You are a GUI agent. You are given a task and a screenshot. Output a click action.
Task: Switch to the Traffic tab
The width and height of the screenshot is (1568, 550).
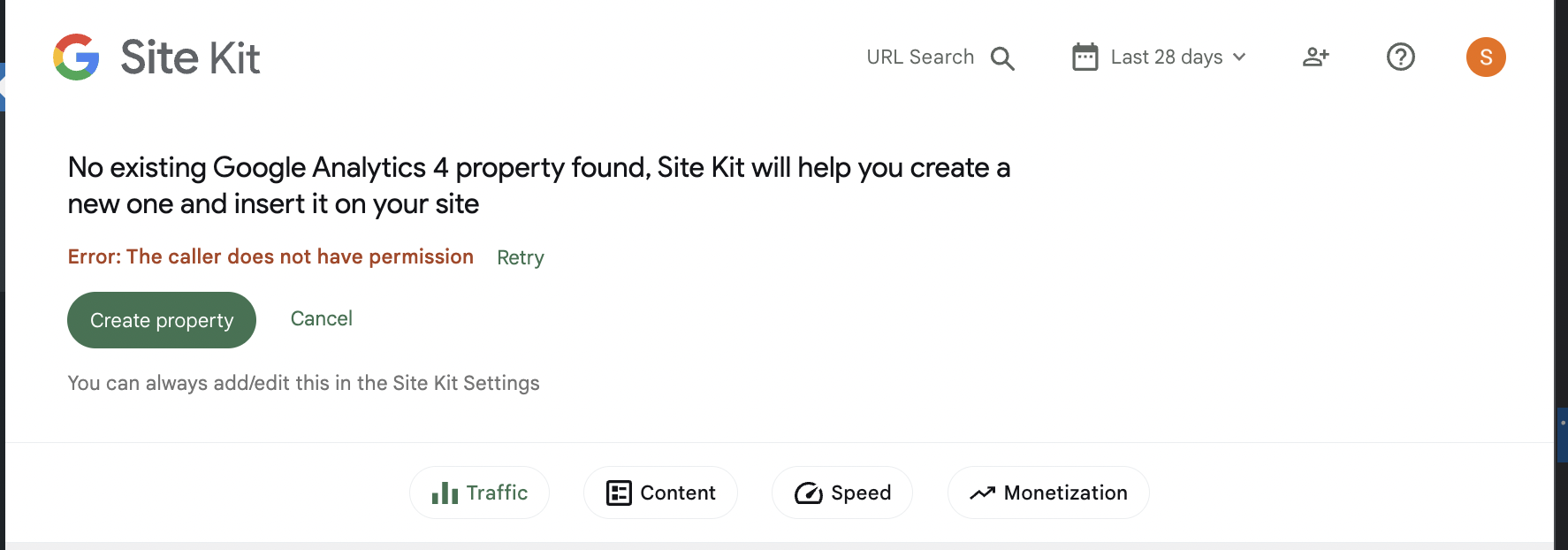[479, 493]
